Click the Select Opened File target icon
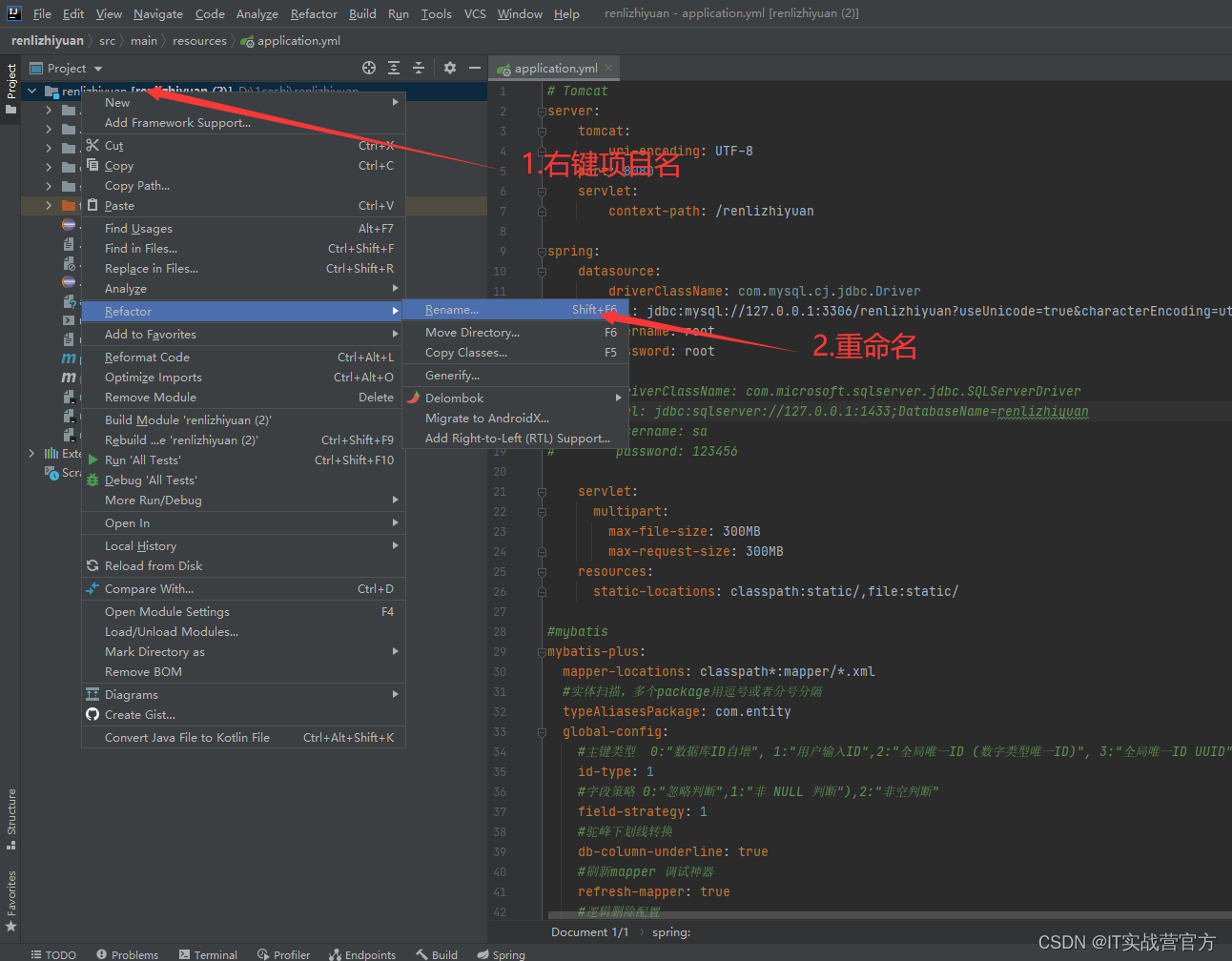This screenshot has height=961, width=1232. 369,68
